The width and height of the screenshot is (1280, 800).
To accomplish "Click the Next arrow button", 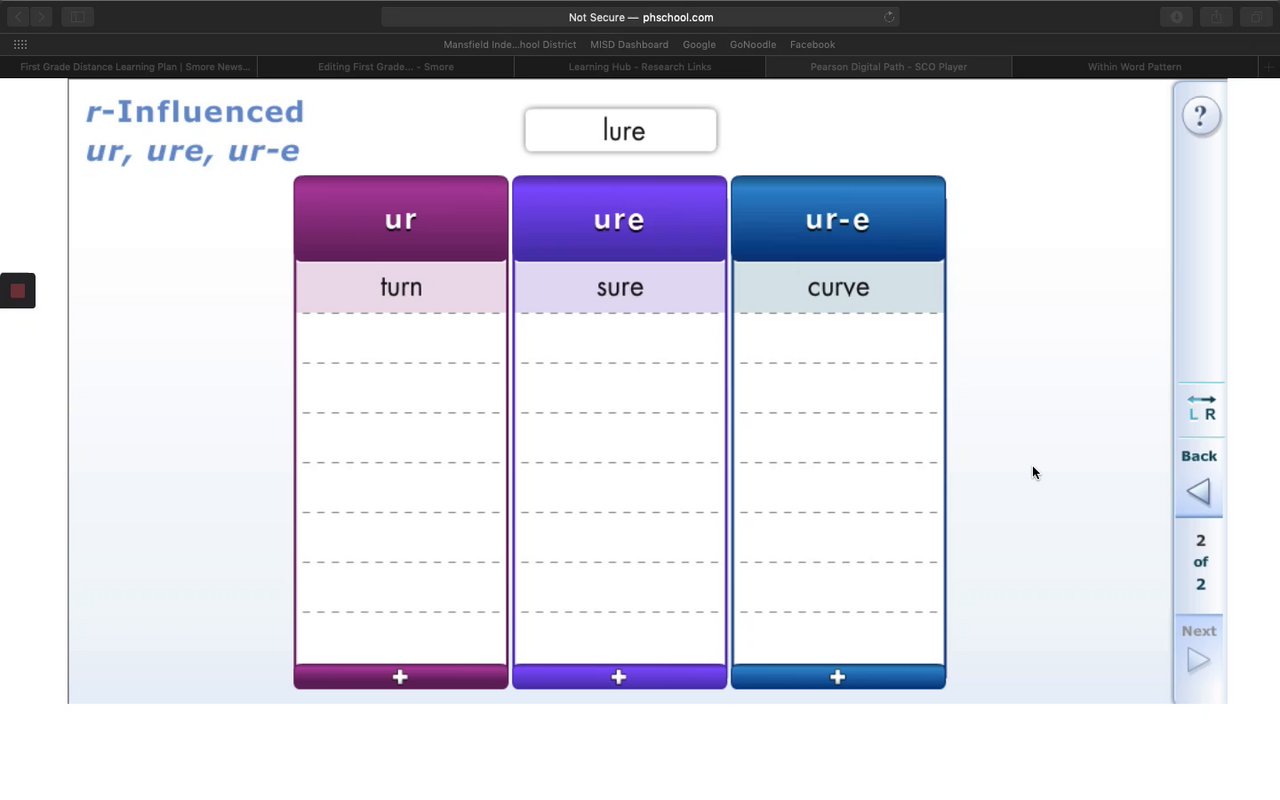I will tap(1198, 661).
